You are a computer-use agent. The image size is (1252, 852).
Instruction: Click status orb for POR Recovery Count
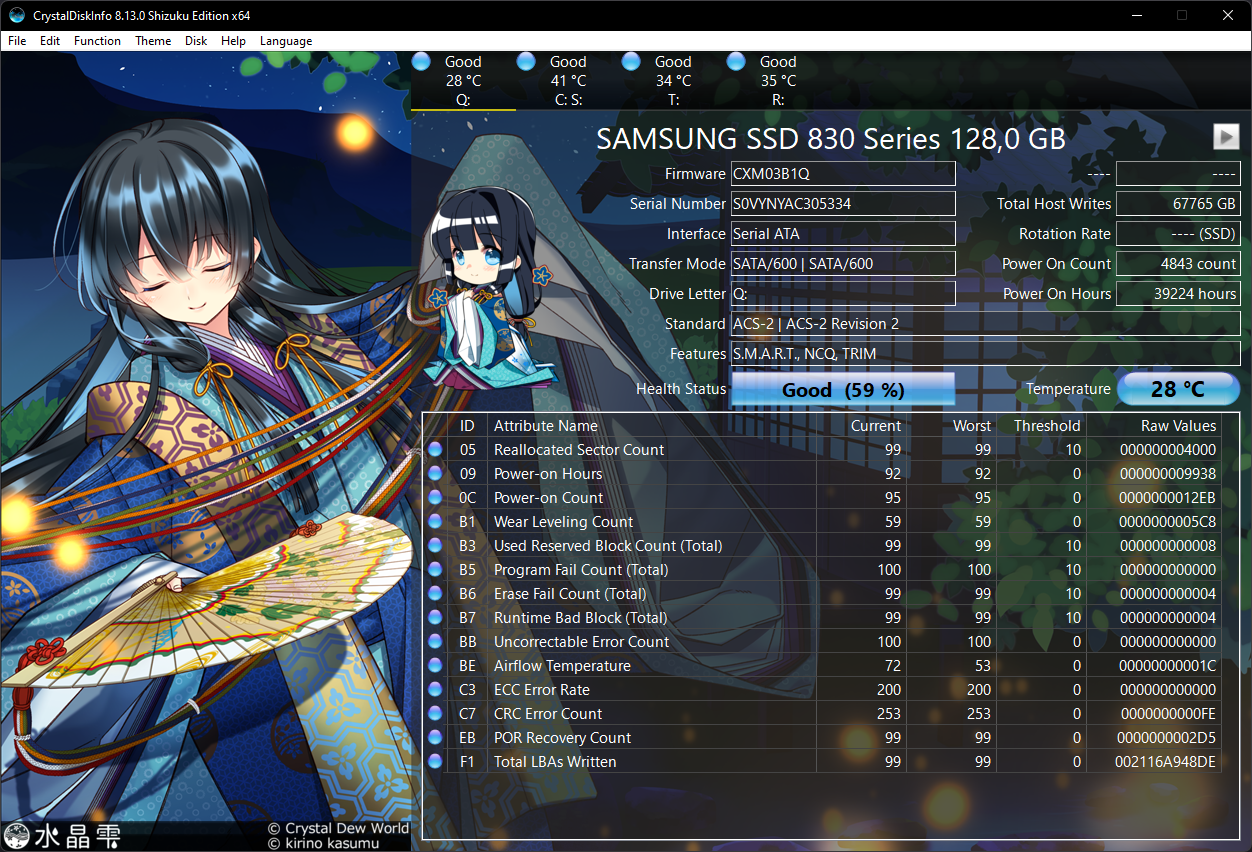pos(435,738)
